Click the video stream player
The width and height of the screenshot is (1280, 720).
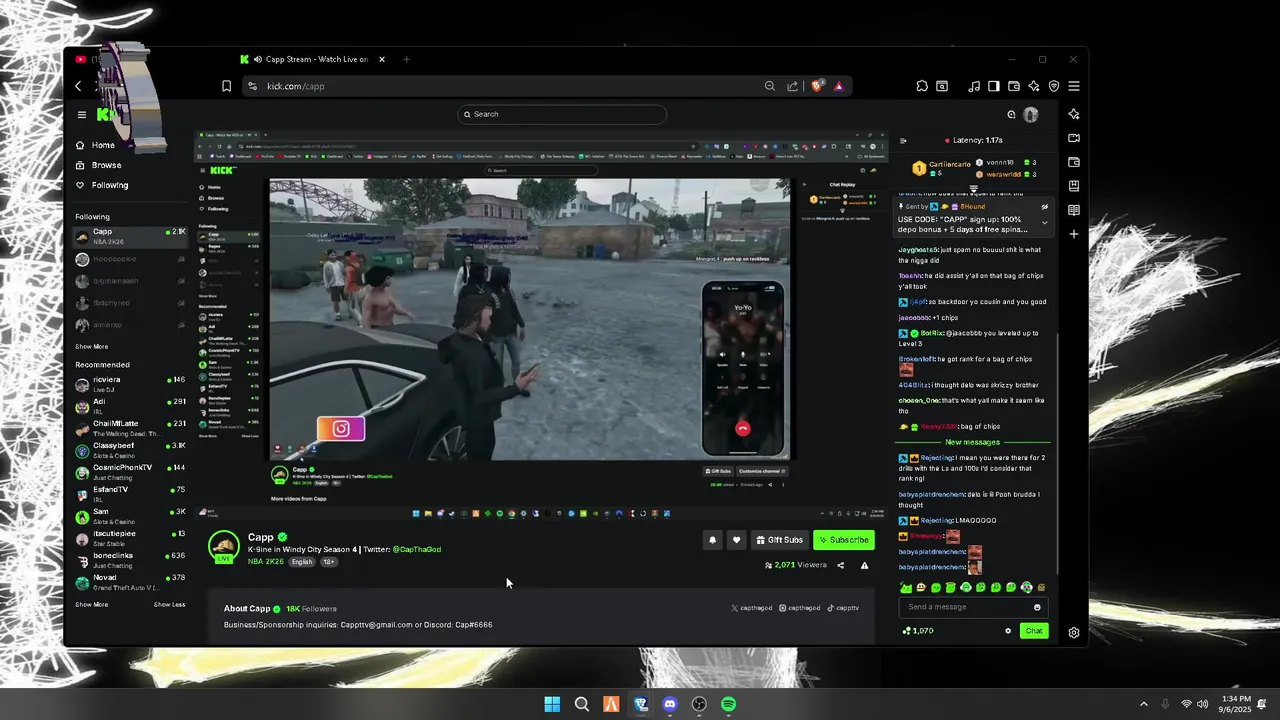pyautogui.click(x=541, y=324)
